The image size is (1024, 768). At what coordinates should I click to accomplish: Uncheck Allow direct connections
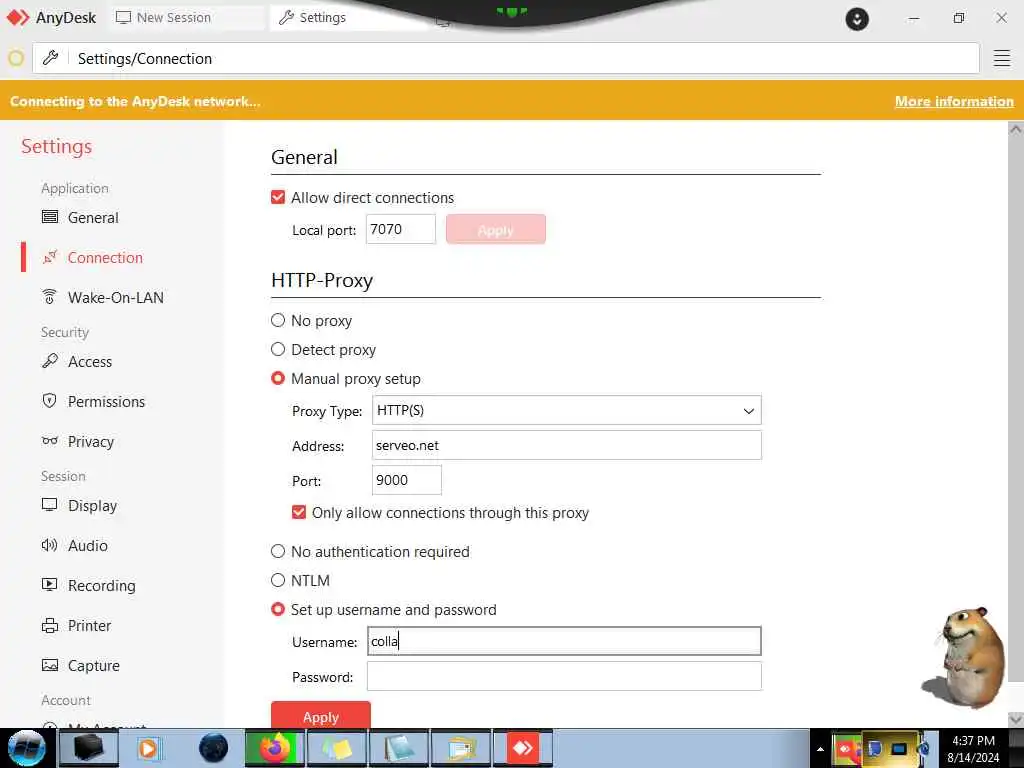pyautogui.click(x=278, y=197)
